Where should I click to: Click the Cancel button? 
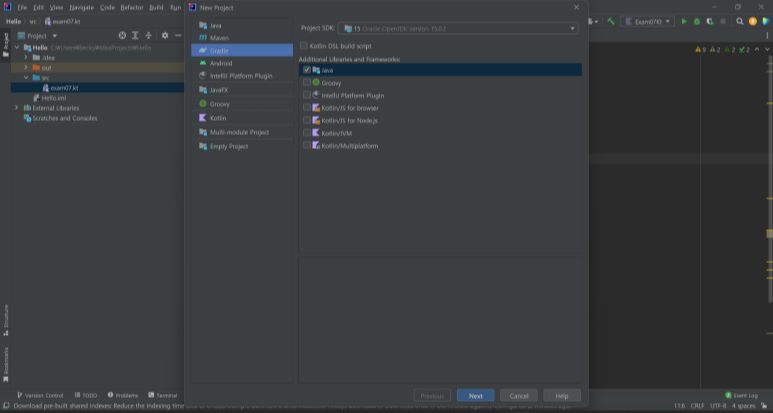[519, 396]
